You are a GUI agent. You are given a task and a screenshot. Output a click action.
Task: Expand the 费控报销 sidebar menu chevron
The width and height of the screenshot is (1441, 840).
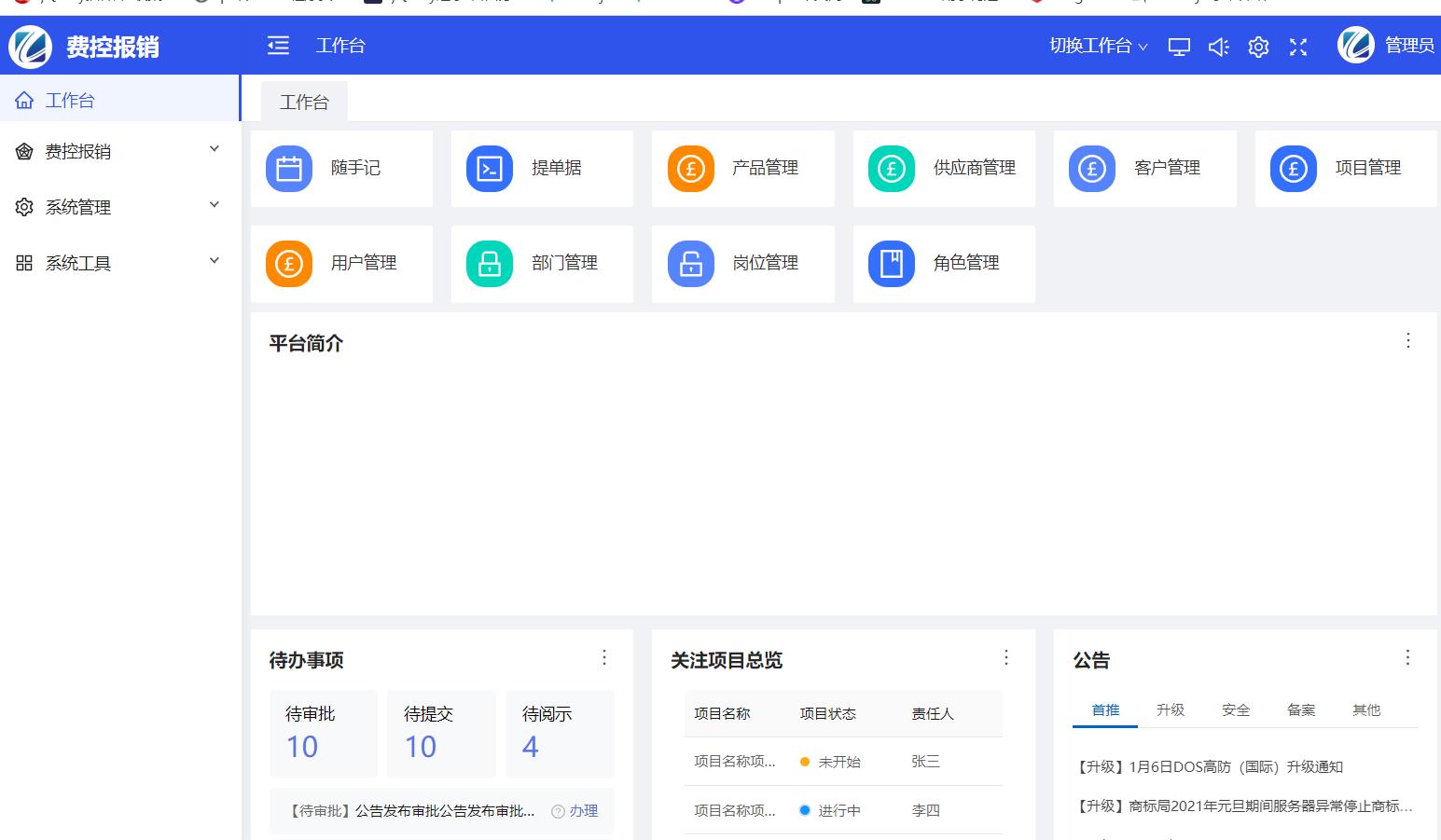click(x=215, y=149)
